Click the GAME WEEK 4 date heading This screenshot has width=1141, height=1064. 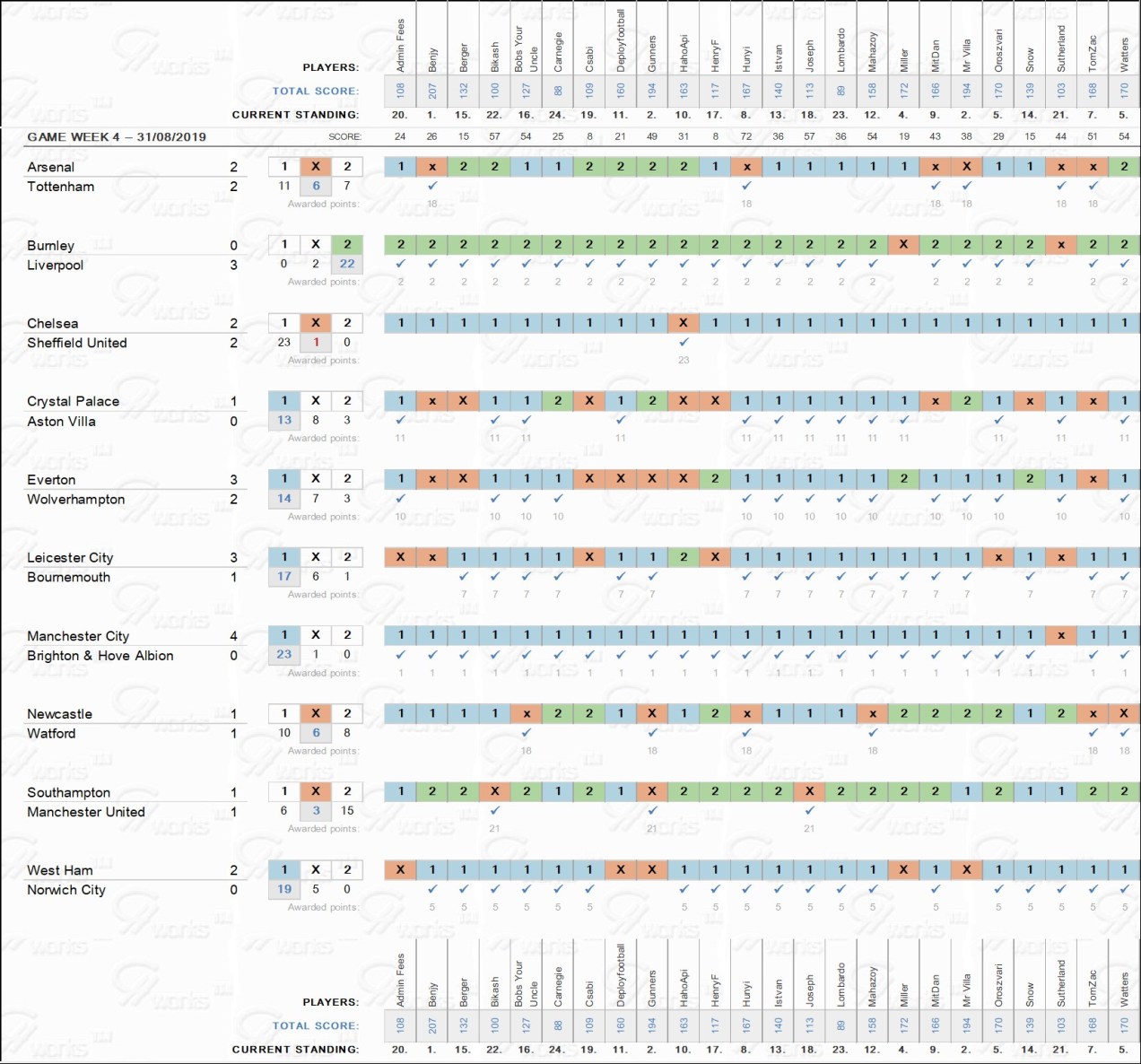click(x=117, y=137)
